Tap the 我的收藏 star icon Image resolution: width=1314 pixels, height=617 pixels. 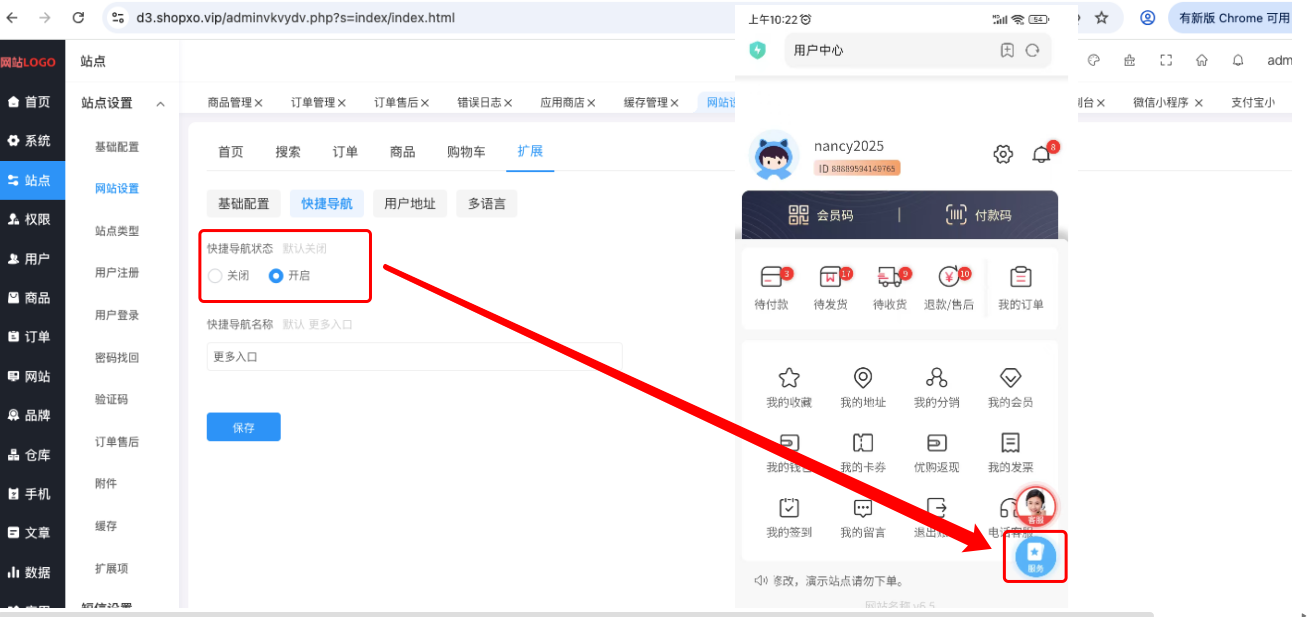coord(789,377)
